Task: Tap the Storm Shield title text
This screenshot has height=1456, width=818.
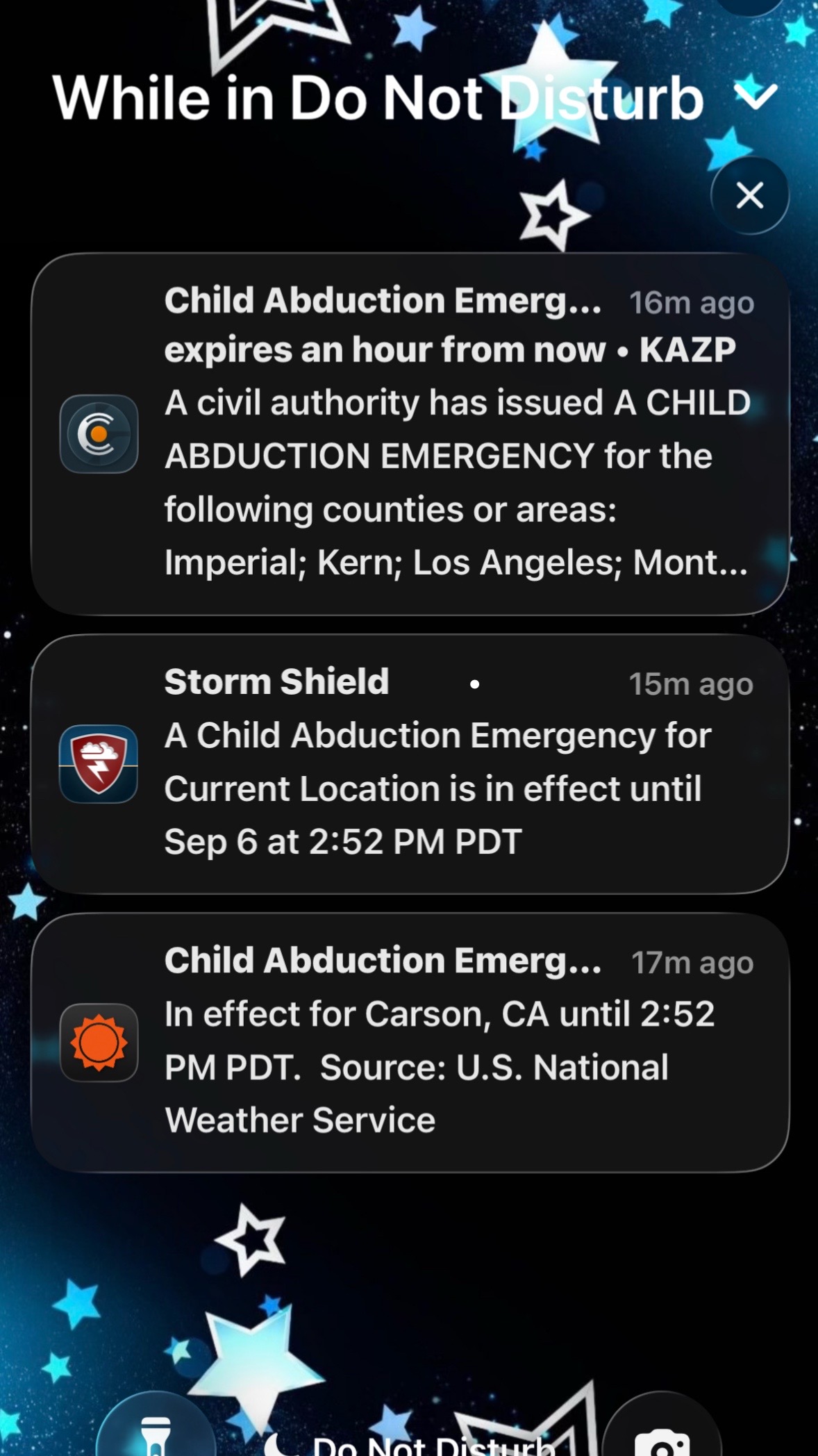Action: point(276,681)
